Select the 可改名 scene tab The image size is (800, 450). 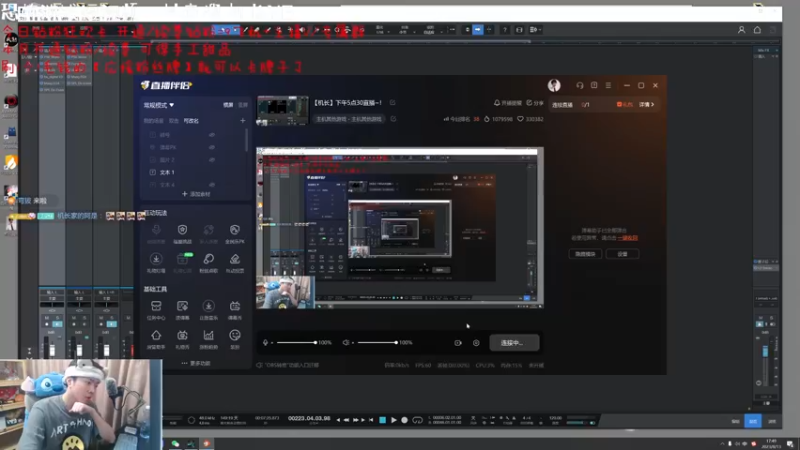pos(191,121)
